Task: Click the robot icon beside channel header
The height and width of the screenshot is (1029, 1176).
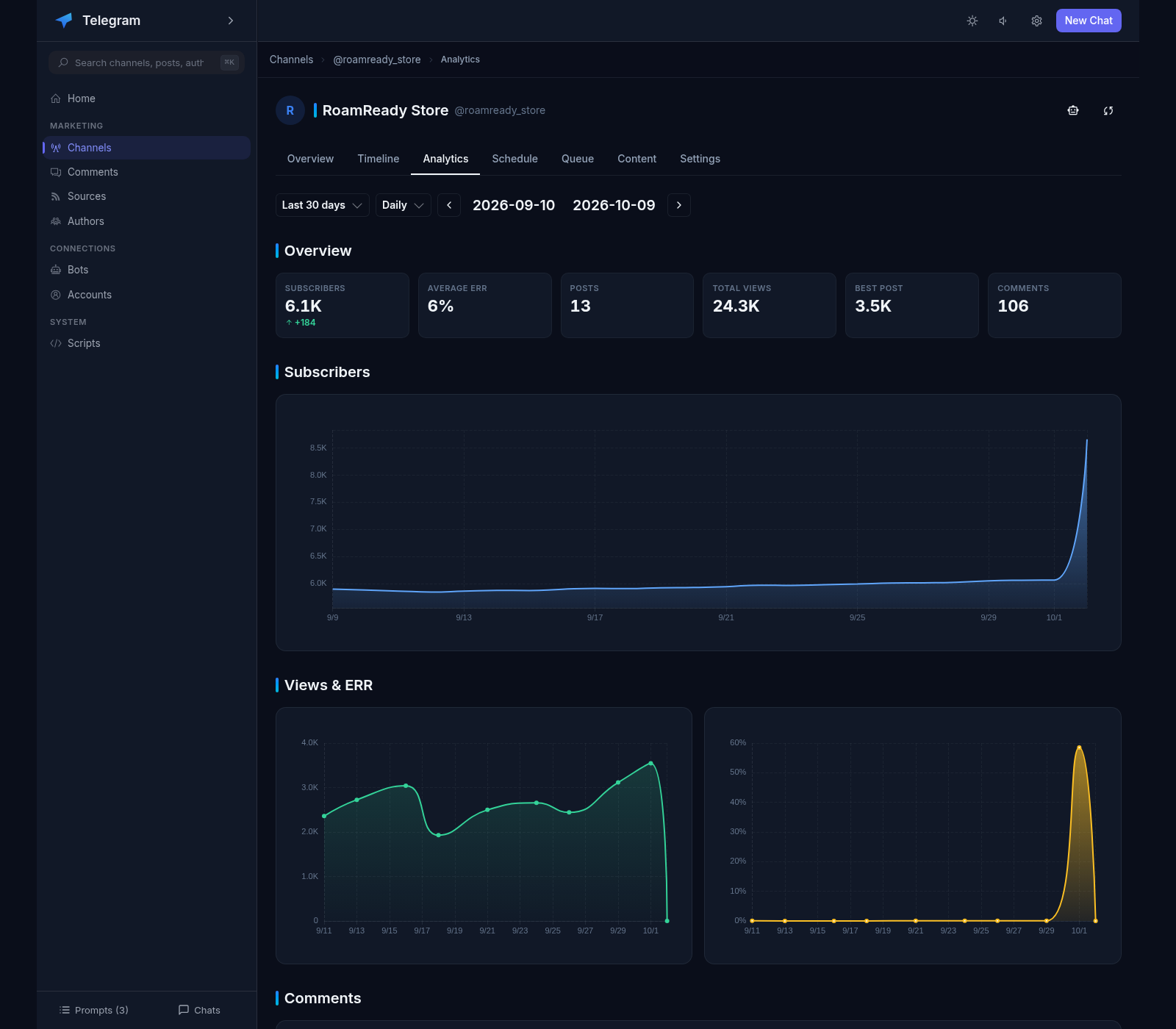Action: point(1073,110)
